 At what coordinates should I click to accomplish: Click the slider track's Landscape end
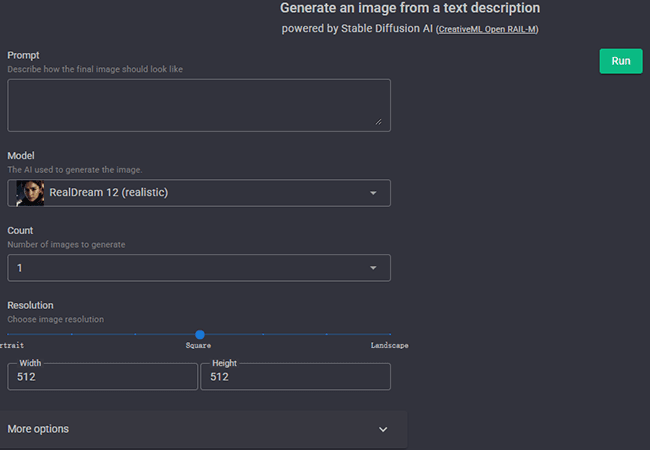coord(389,335)
